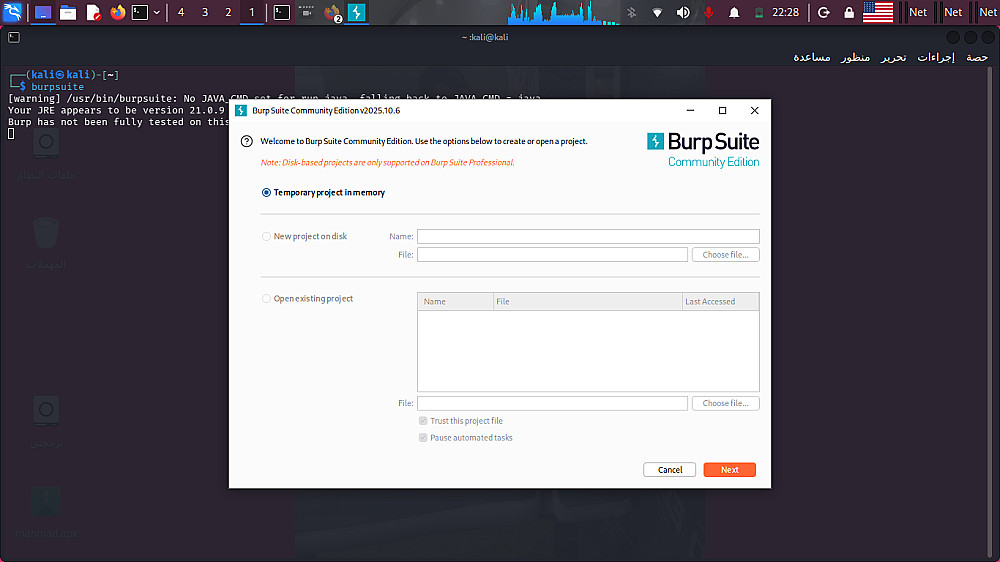Toggle the red microphone tray icon
Viewport: 1000px width, 562px height.
tap(709, 12)
